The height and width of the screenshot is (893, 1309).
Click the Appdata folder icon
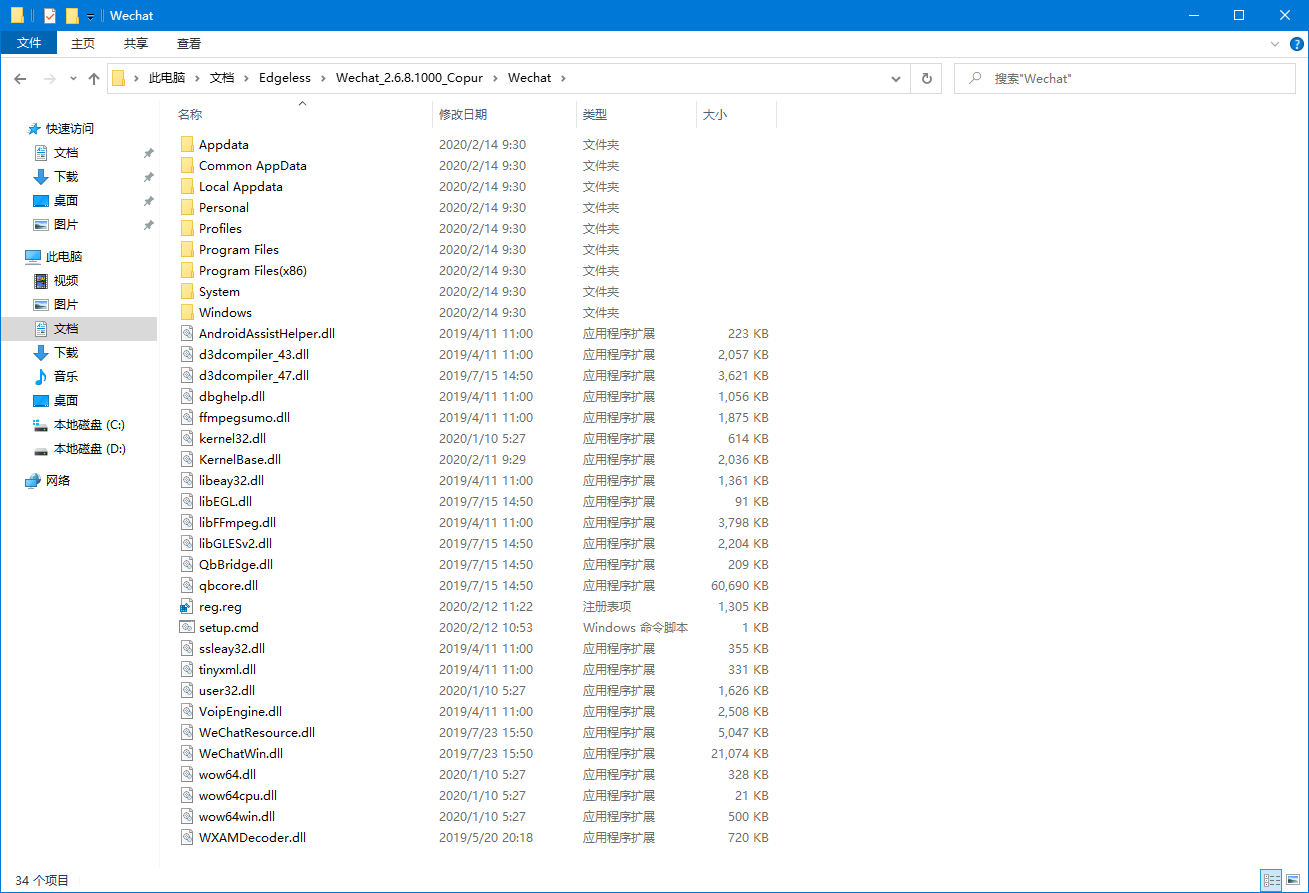tap(187, 145)
